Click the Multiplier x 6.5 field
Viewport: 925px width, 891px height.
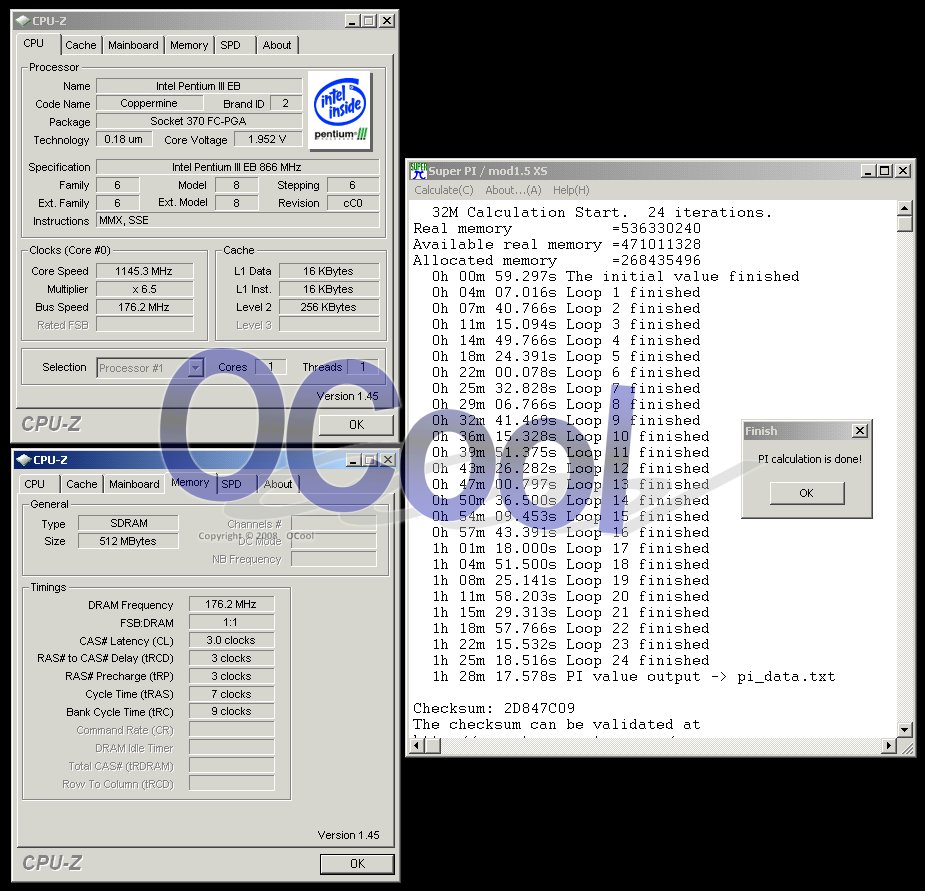click(145, 289)
